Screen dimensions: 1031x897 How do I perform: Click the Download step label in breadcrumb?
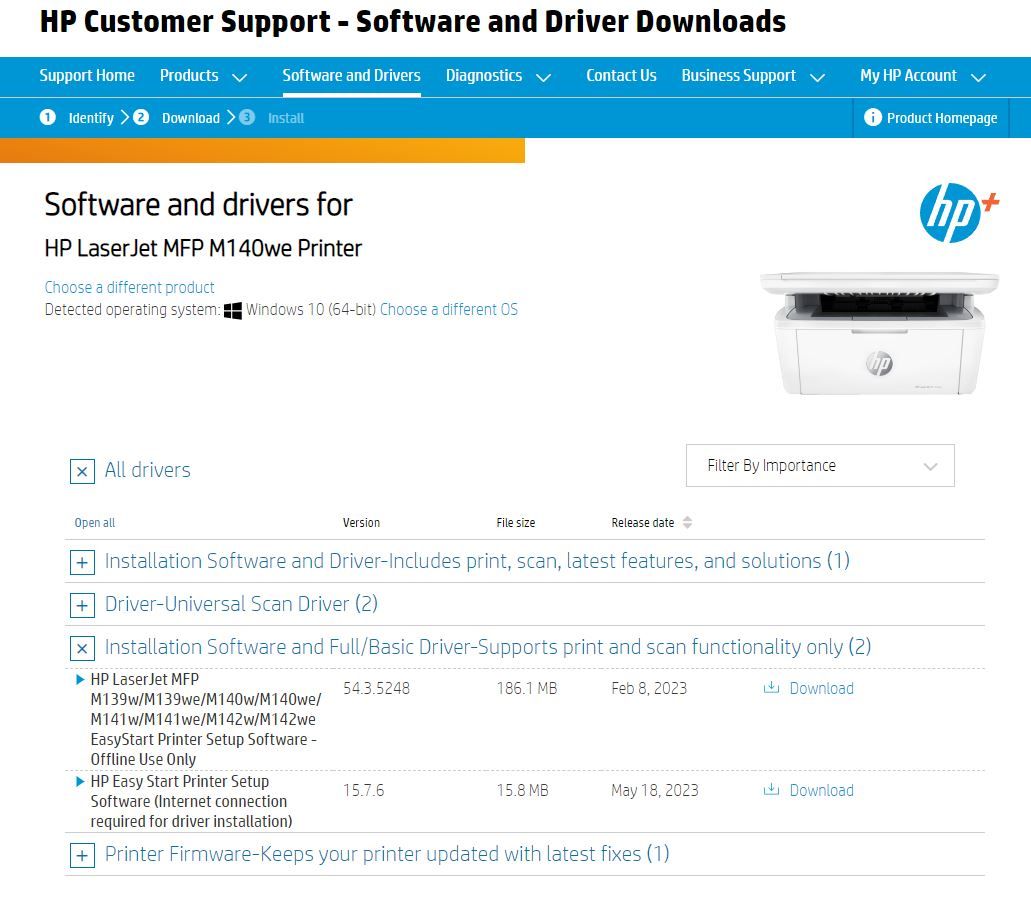click(x=191, y=118)
